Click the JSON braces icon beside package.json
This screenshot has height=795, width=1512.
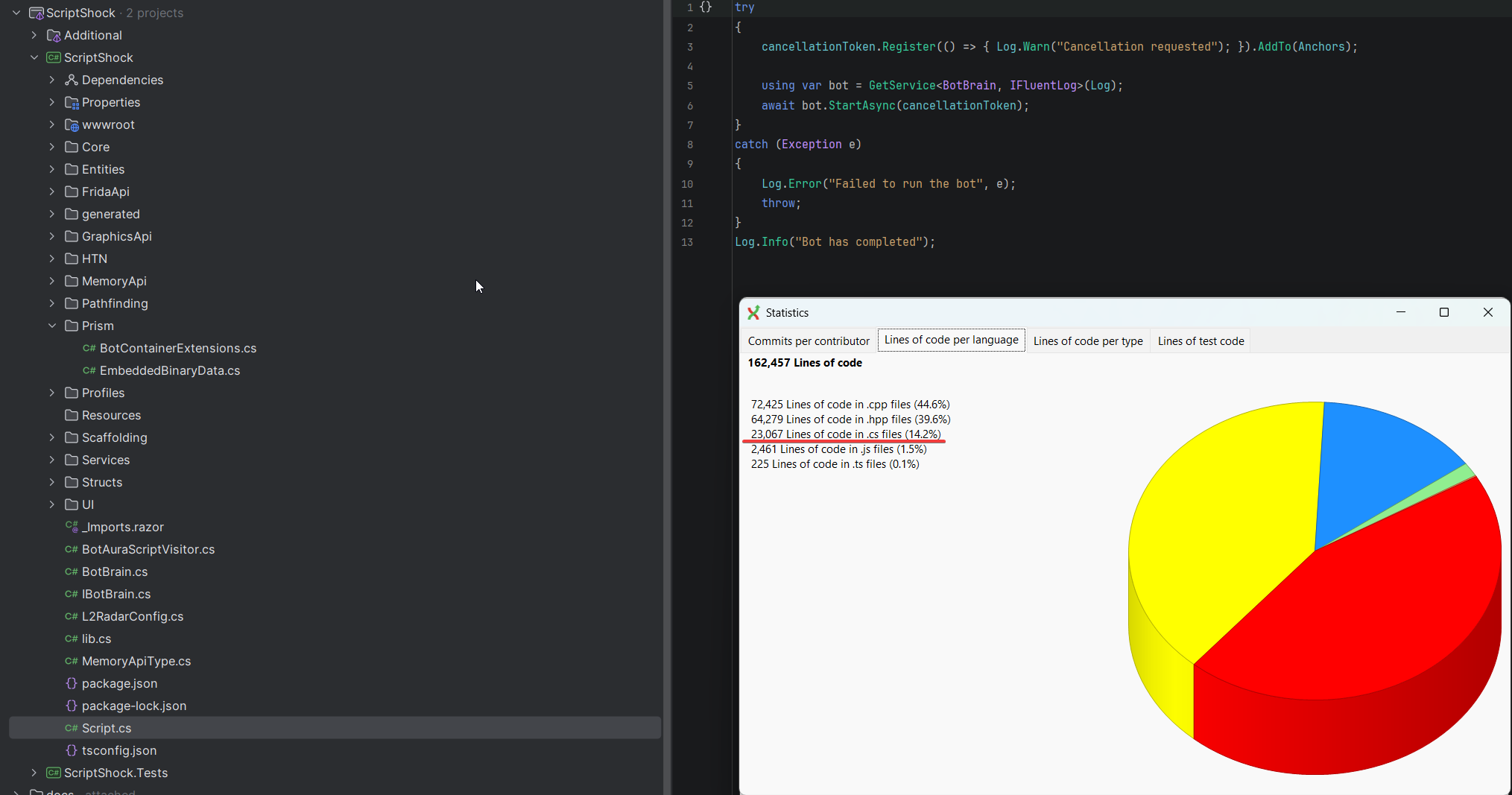(x=71, y=683)
